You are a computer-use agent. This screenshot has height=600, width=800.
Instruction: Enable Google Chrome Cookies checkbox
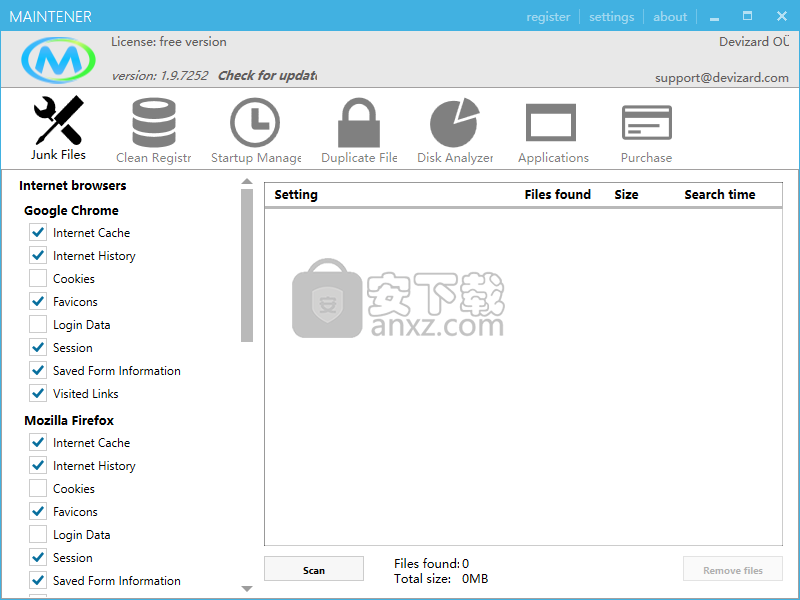38,278
